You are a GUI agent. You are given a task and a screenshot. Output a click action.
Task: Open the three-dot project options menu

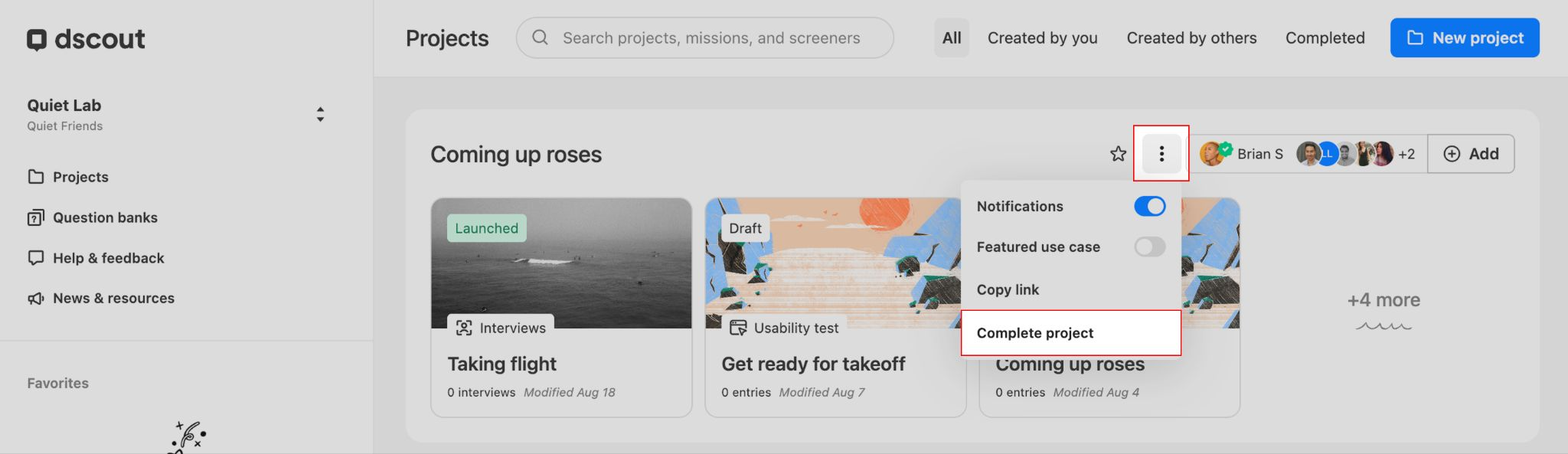(x=1161, y=154)
